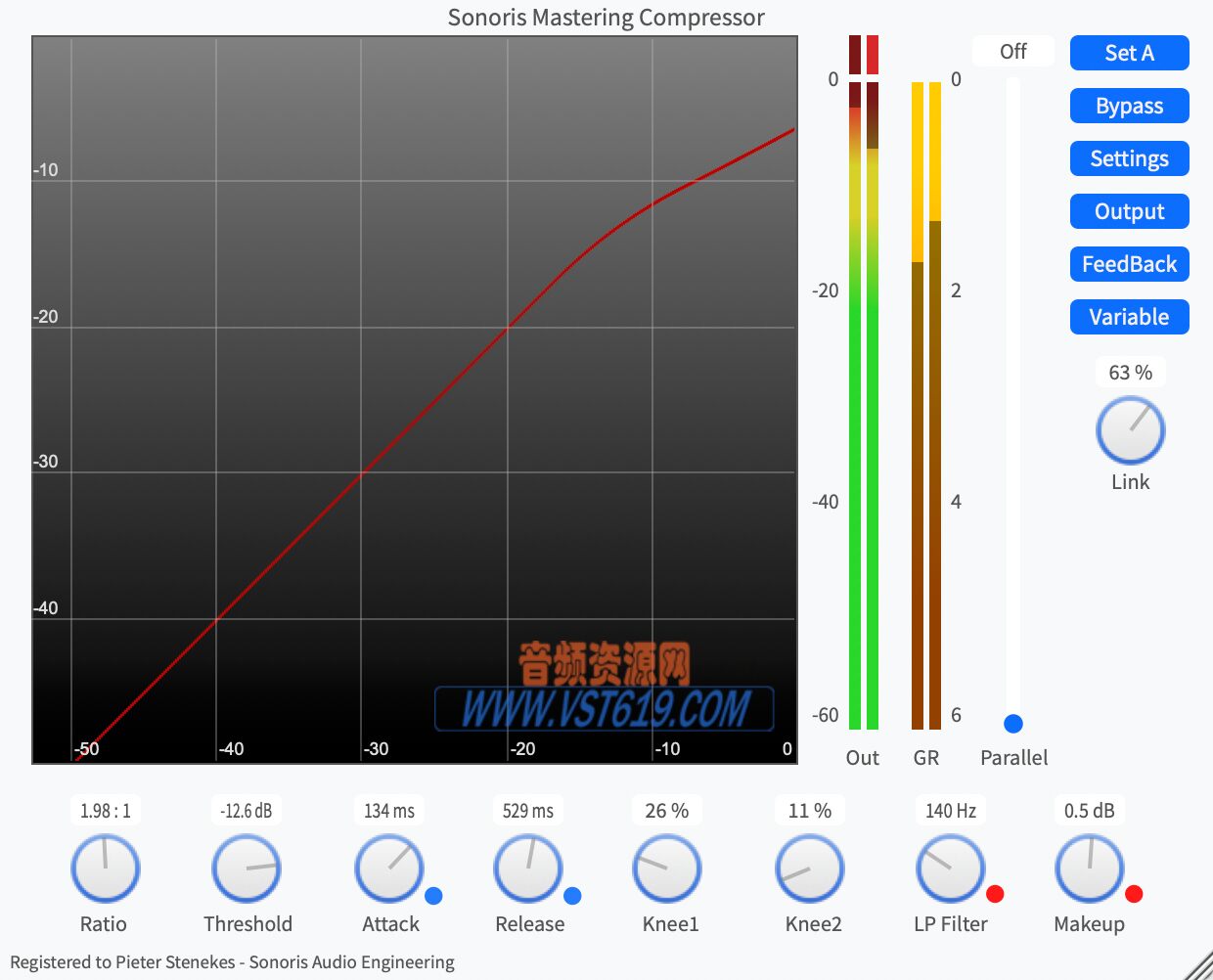Turn the Knee2 knob
The width and height of the screenshot is (1213, 980).
809,868
